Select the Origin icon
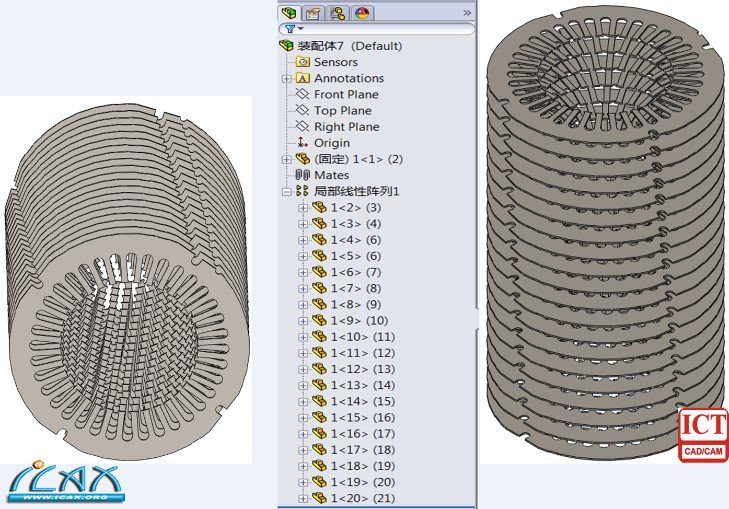 click(303, 143)
